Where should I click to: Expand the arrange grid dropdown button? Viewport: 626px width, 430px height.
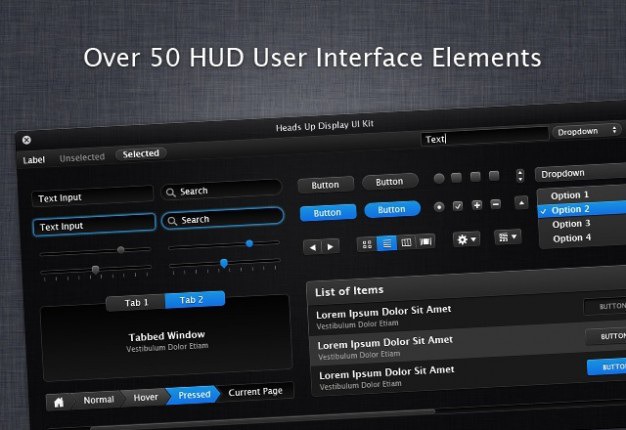tap(507, 237)
